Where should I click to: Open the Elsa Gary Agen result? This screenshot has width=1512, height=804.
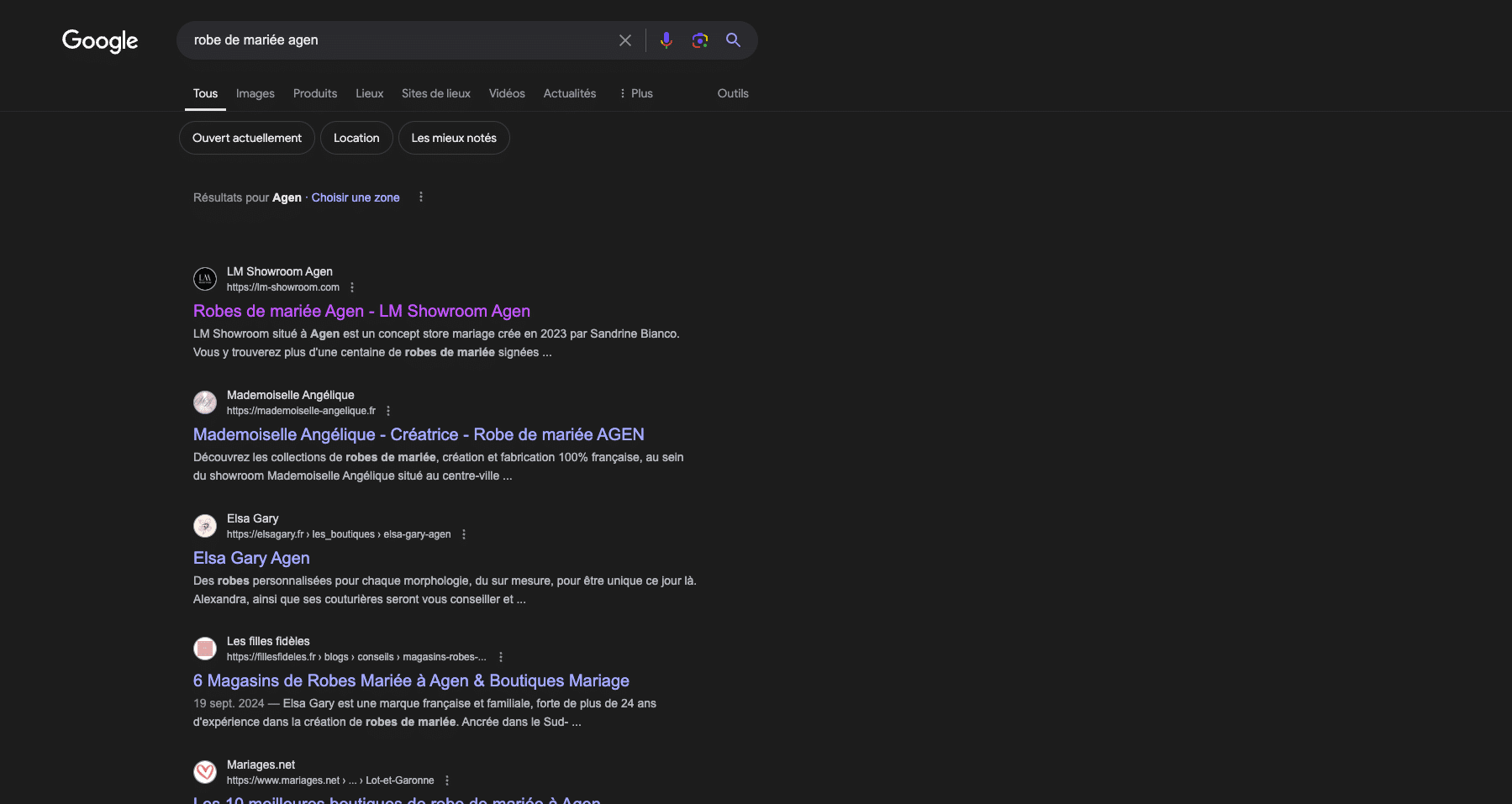pyautogui.click(x=251, y=558)
